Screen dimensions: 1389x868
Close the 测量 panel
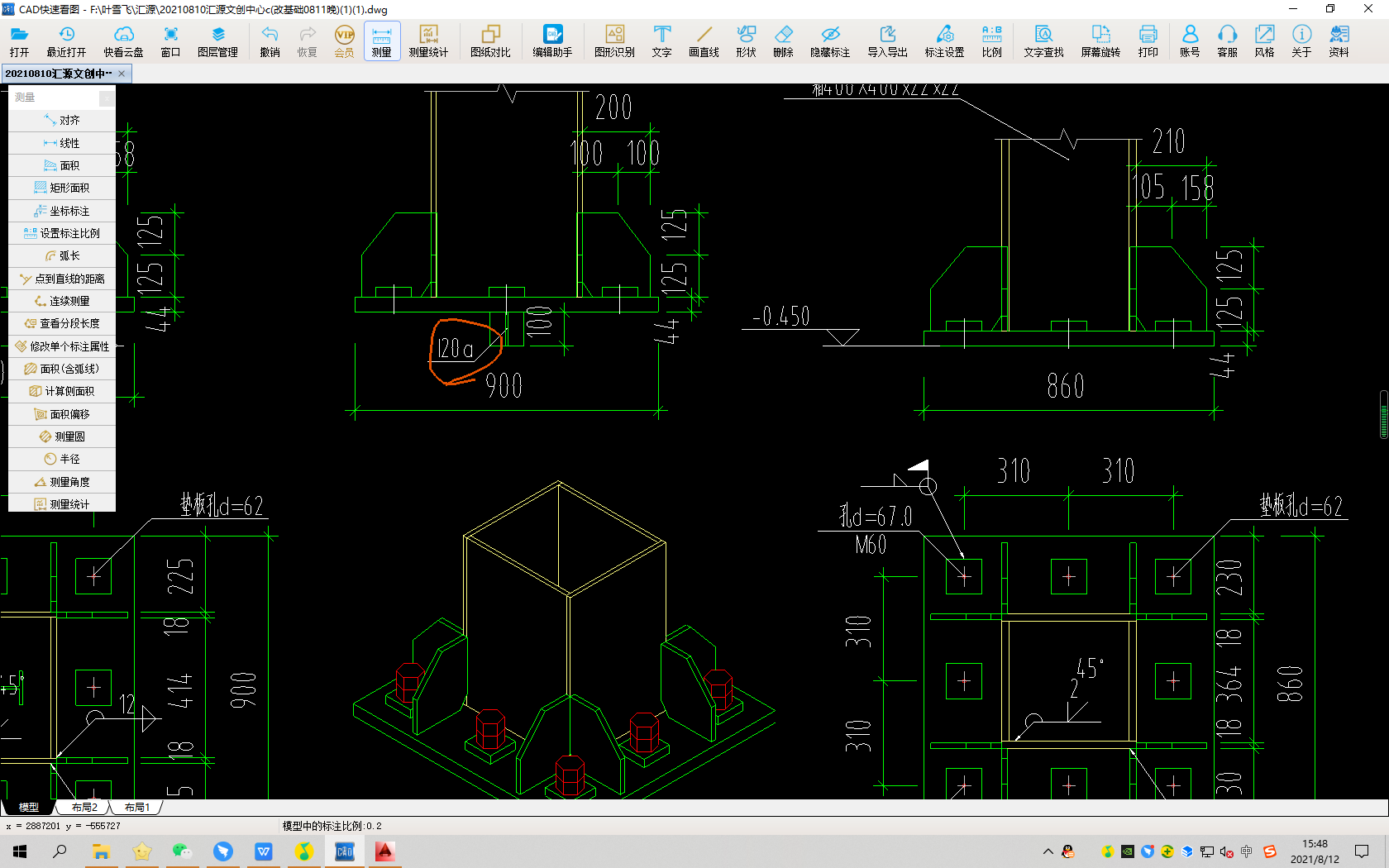107,98
